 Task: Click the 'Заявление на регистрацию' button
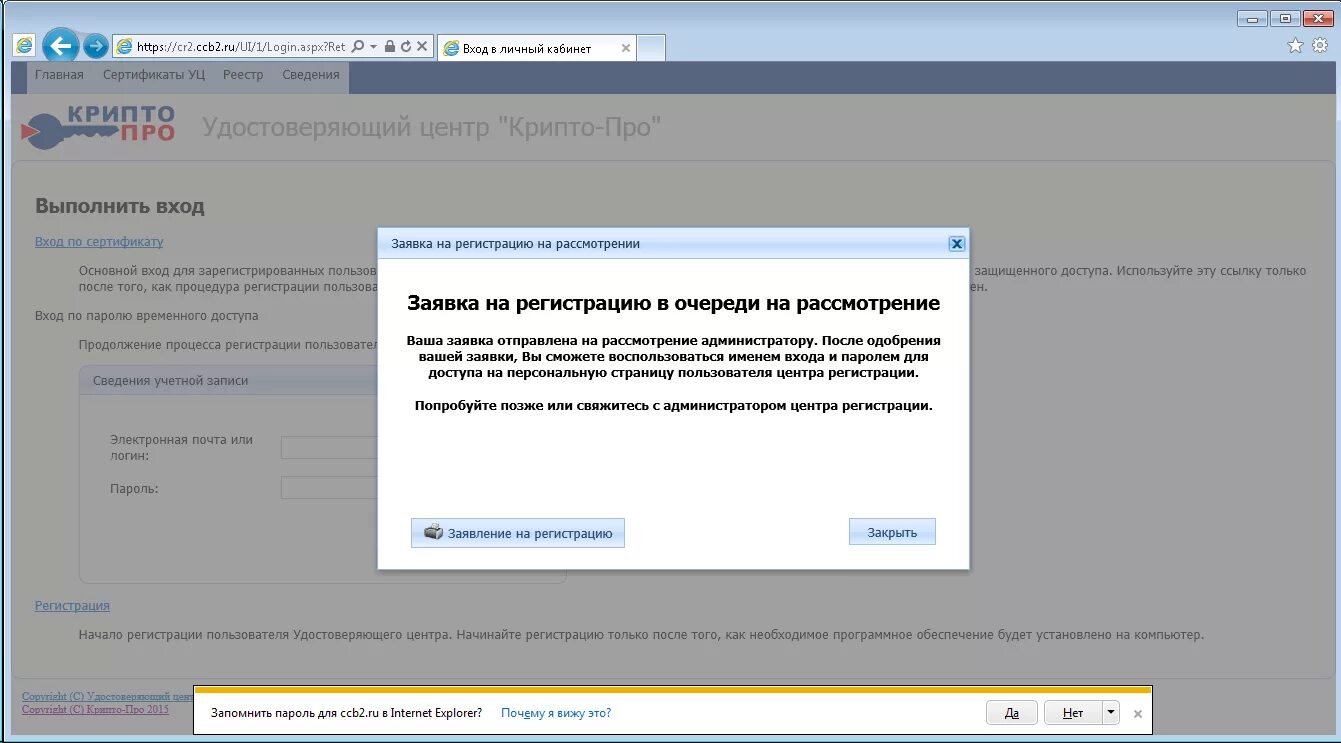(518, 533)
